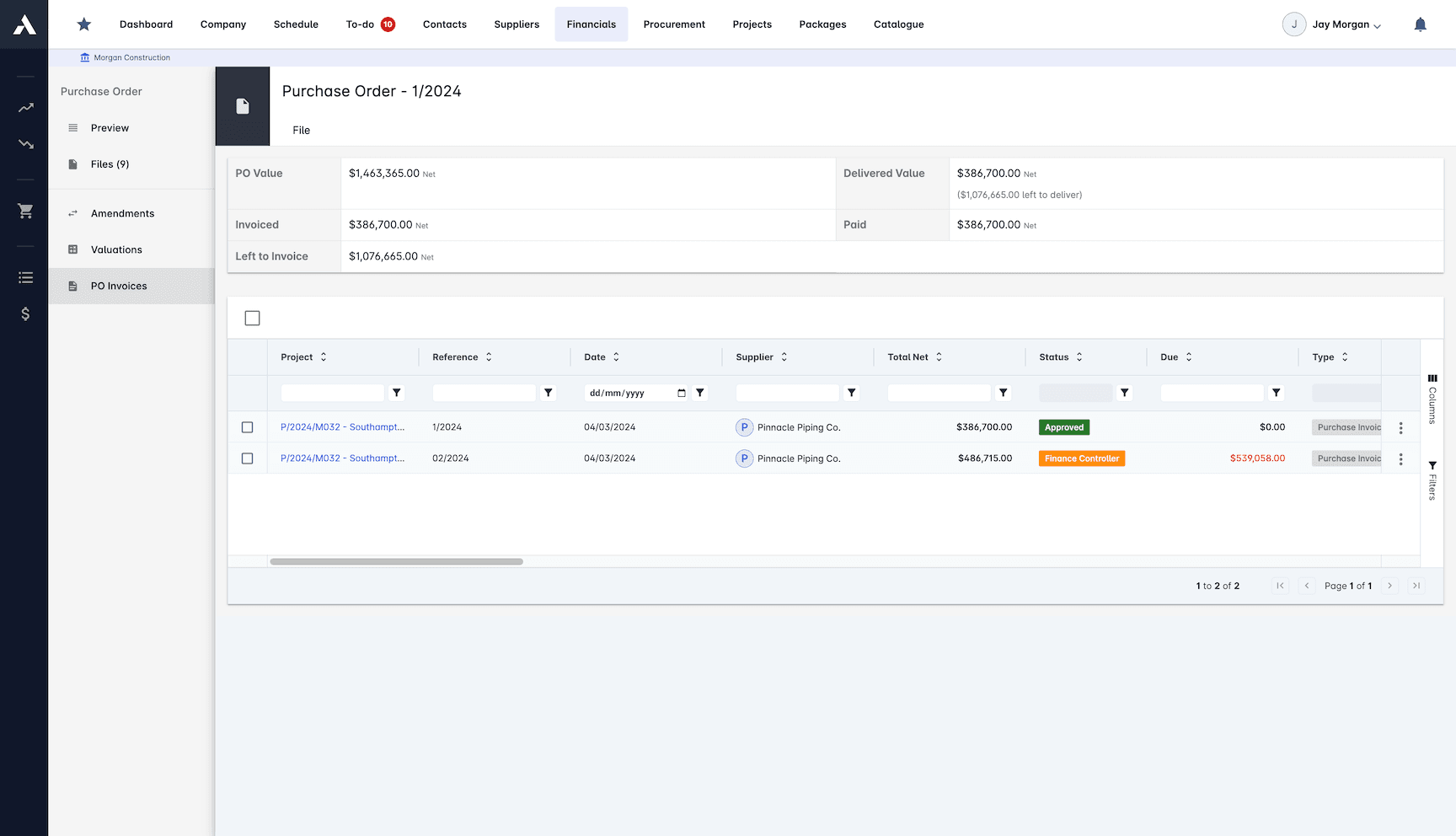Select the header checkbox to select all invoices
Screen dimensions: 1456x836
point(253,318)
